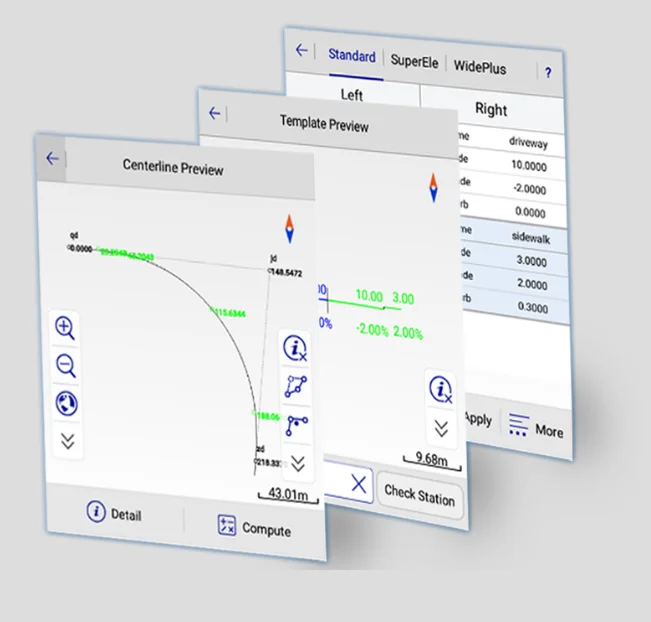Select the 0.0000 curb value
This screenshot has height=622, width=651.
(x=530, y=212)
